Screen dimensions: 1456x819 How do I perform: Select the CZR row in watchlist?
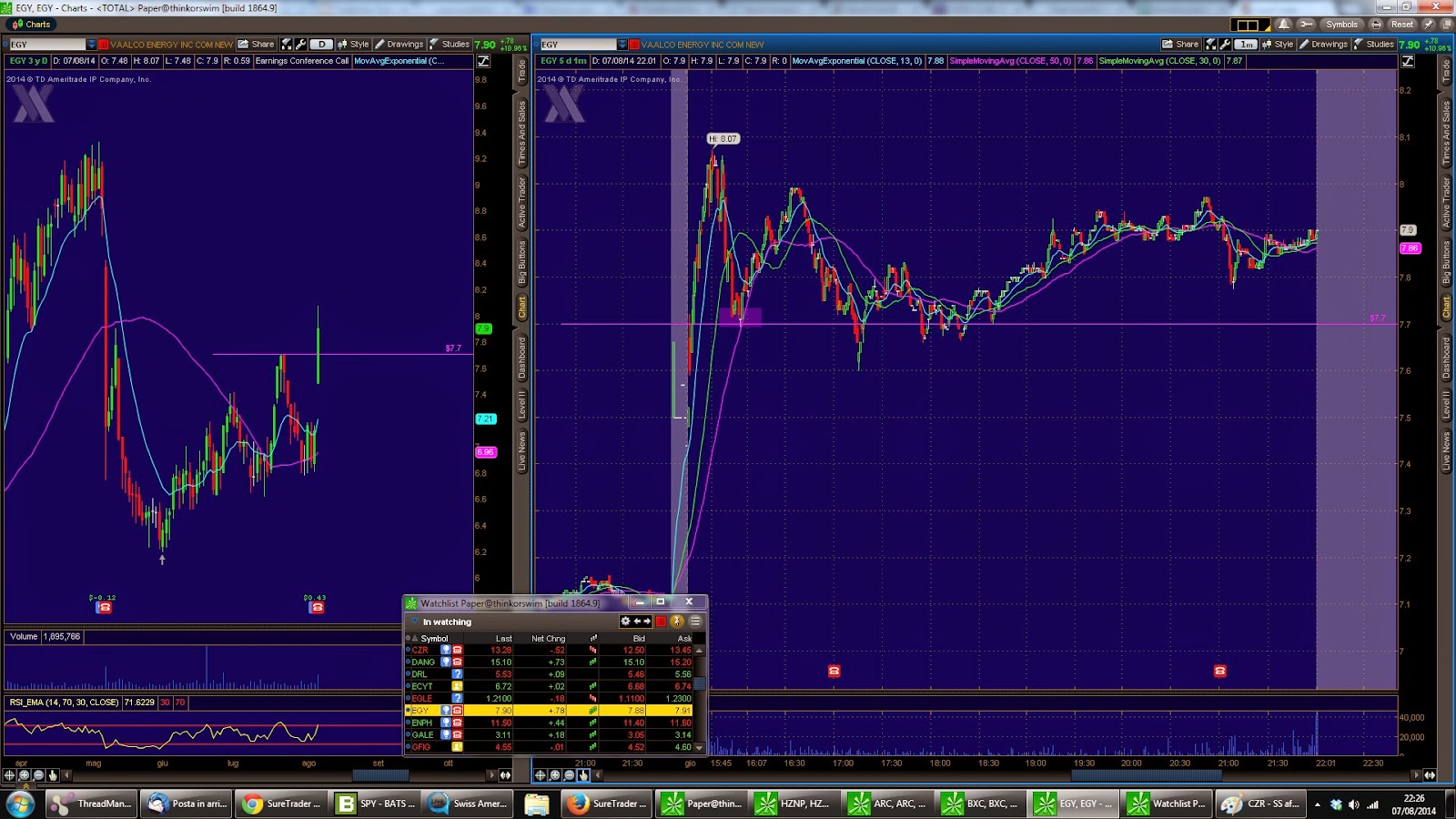click(x=550, y=650)
